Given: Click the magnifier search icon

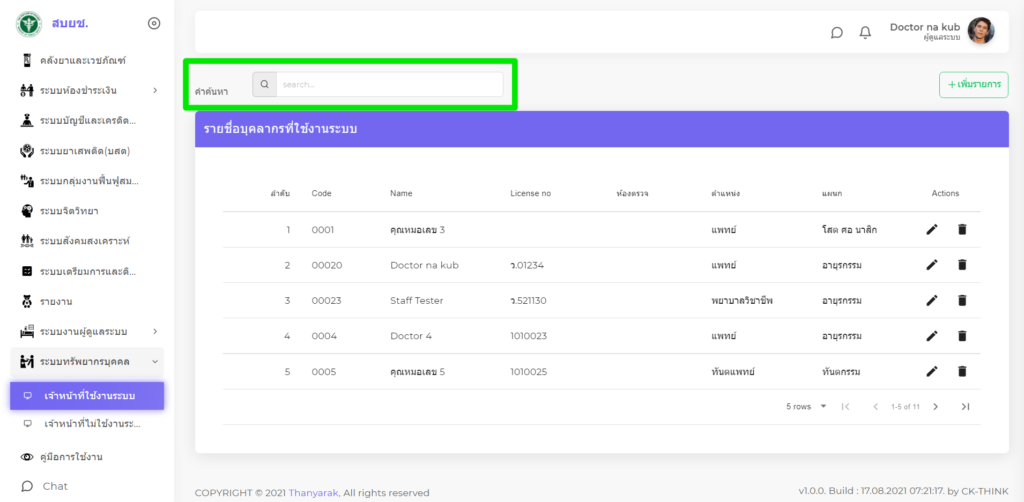Looking at the screenshot, I should [x=264, y=85].
